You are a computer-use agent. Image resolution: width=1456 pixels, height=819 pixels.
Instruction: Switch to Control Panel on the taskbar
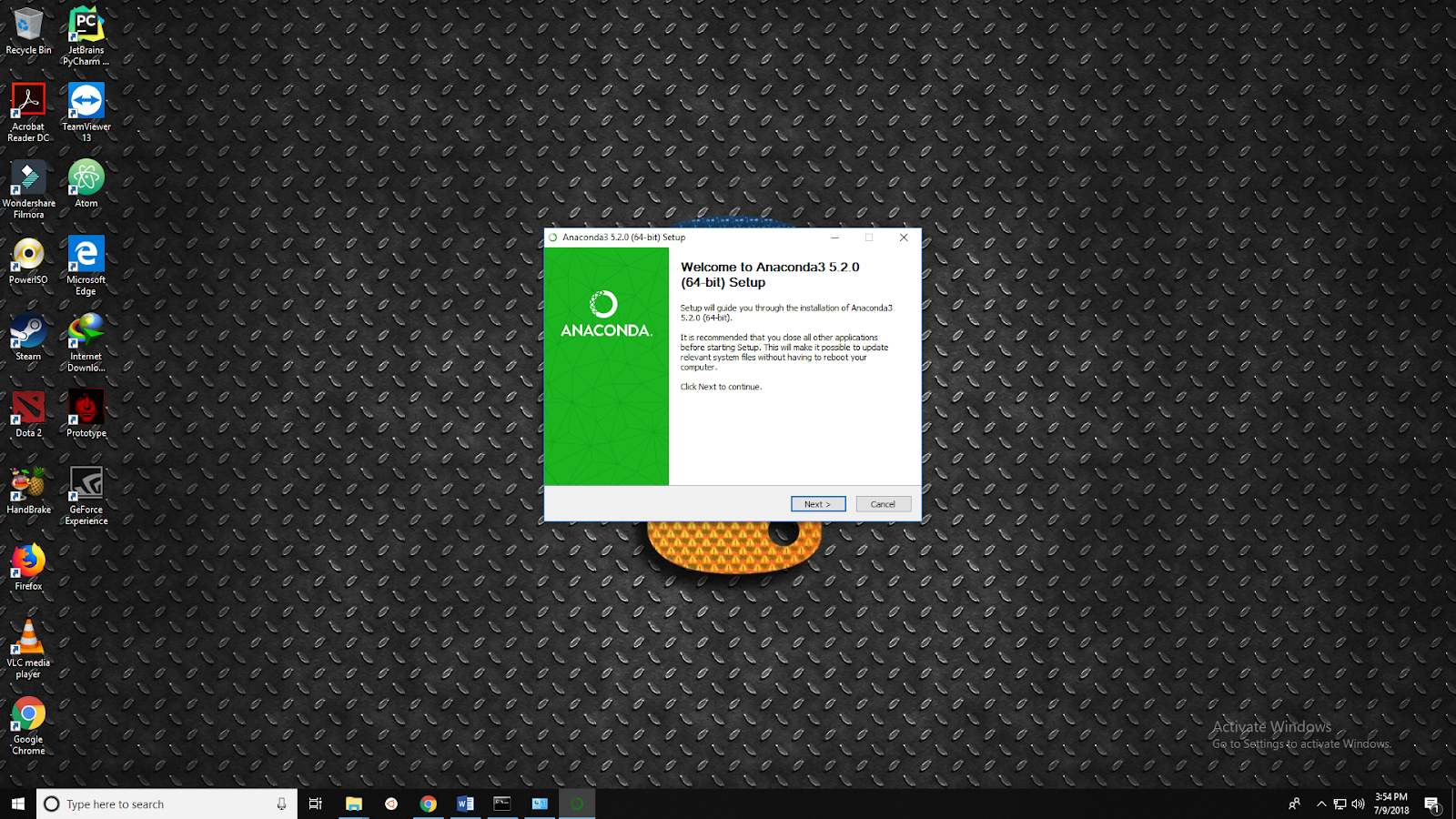pyautogui.click(x=540, y=804)
